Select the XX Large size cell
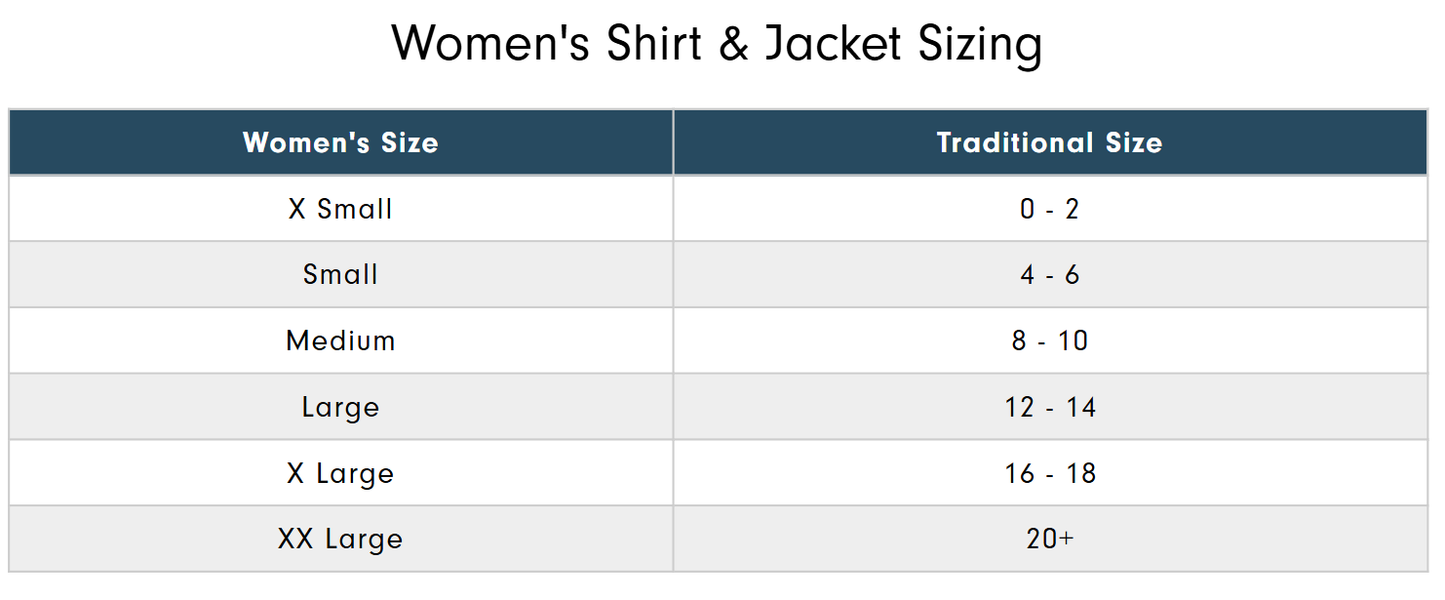1445x600 pixels. pyautogui.click(x=340, y=539)
